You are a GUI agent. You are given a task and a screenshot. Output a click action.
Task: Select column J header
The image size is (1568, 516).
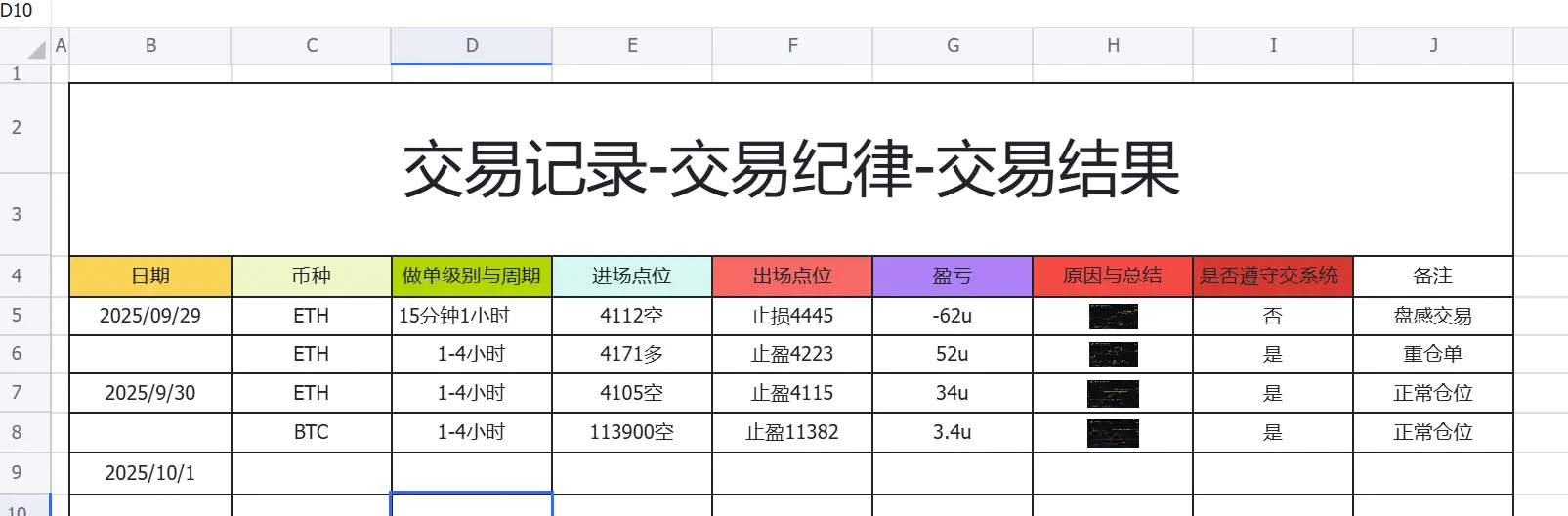[1433, 45]
